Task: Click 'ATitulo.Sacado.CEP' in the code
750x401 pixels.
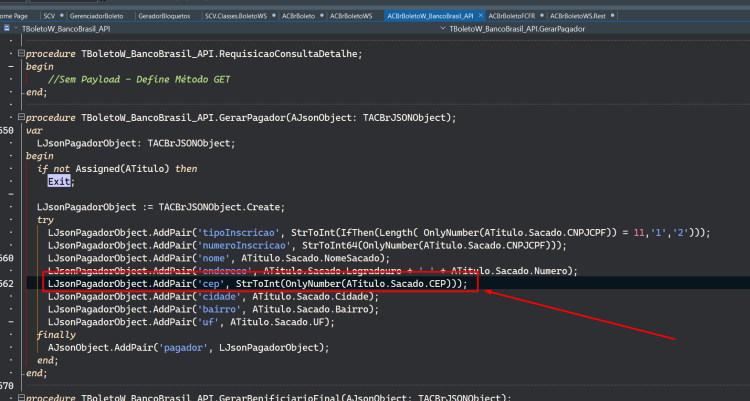Action: tap(396, 283)
